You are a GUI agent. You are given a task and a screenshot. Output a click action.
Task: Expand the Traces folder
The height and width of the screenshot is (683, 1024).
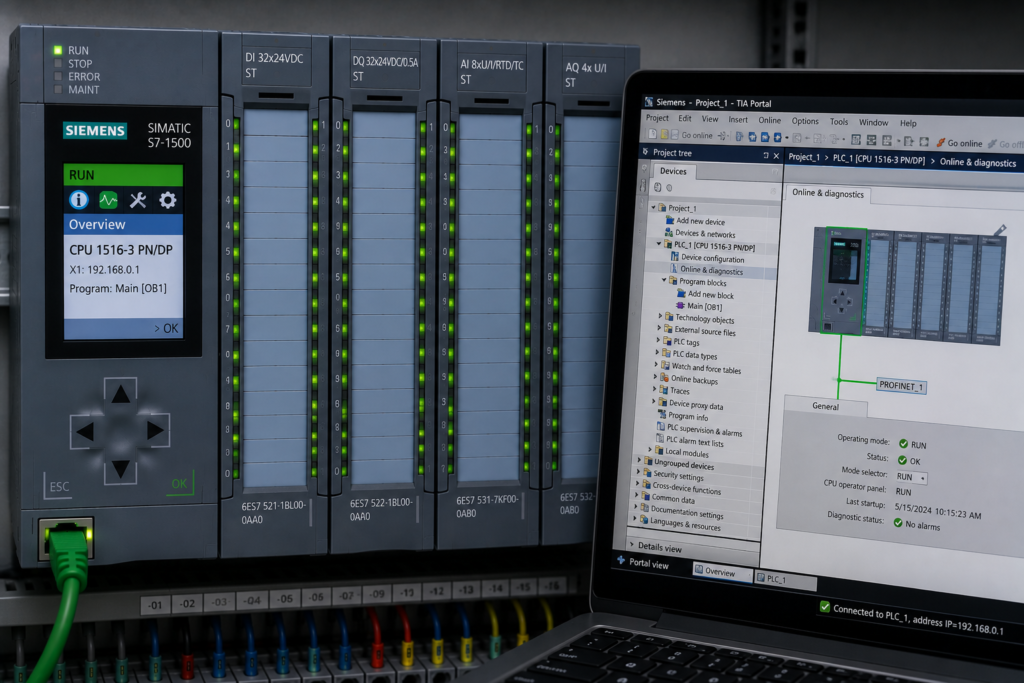pyautogui.click(x=654, y=389)
